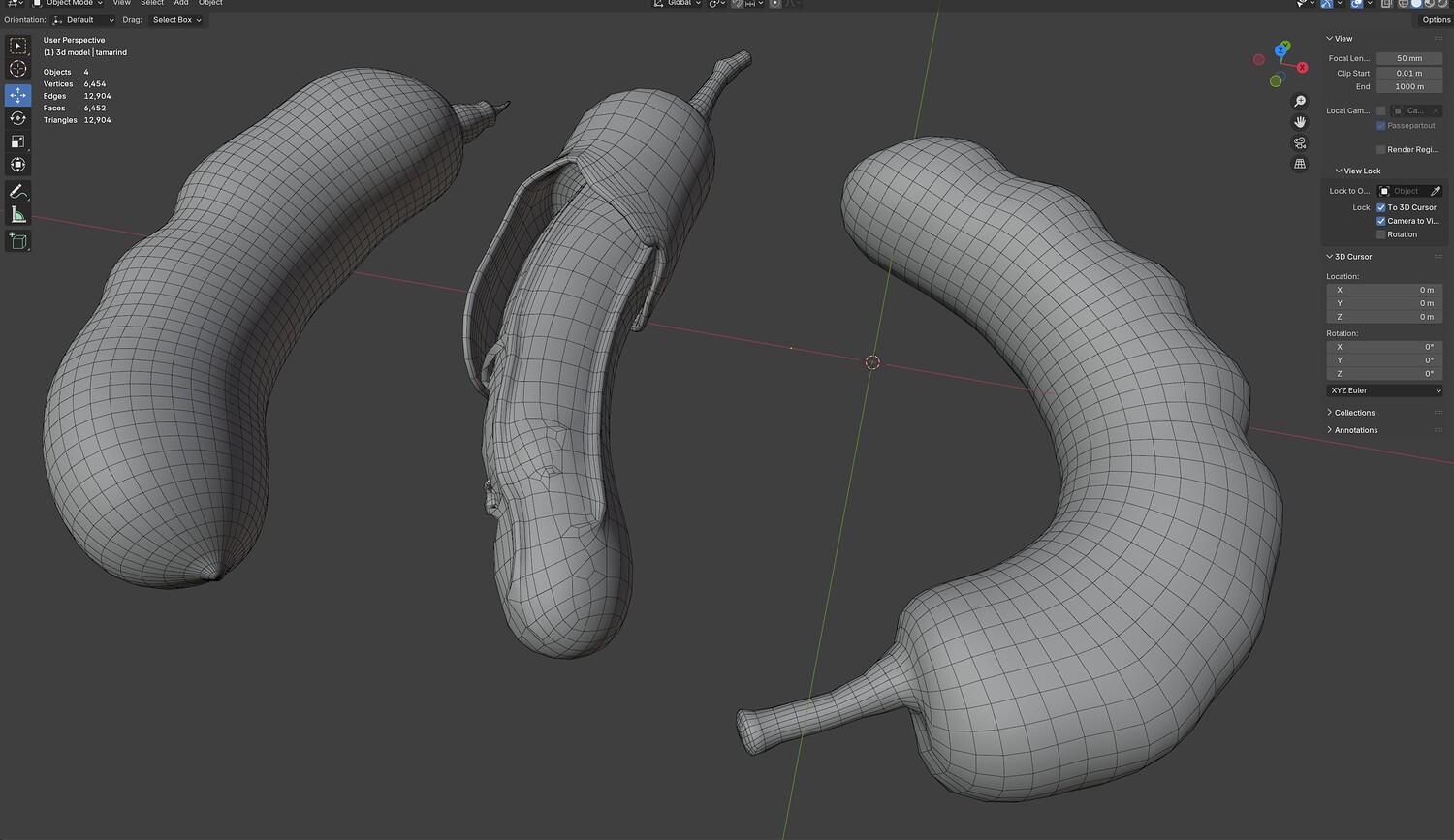Toggle proportional editing icon

774,4
